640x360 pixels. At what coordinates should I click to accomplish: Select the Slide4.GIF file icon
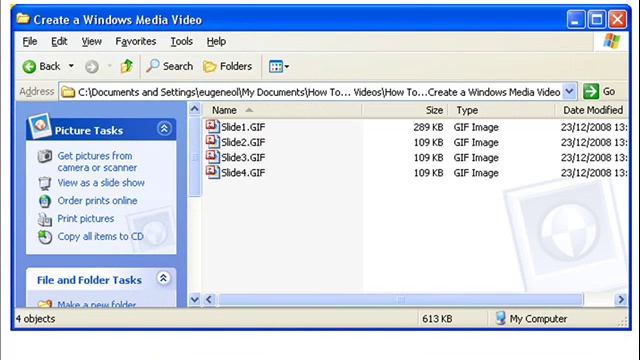[212, 171]
